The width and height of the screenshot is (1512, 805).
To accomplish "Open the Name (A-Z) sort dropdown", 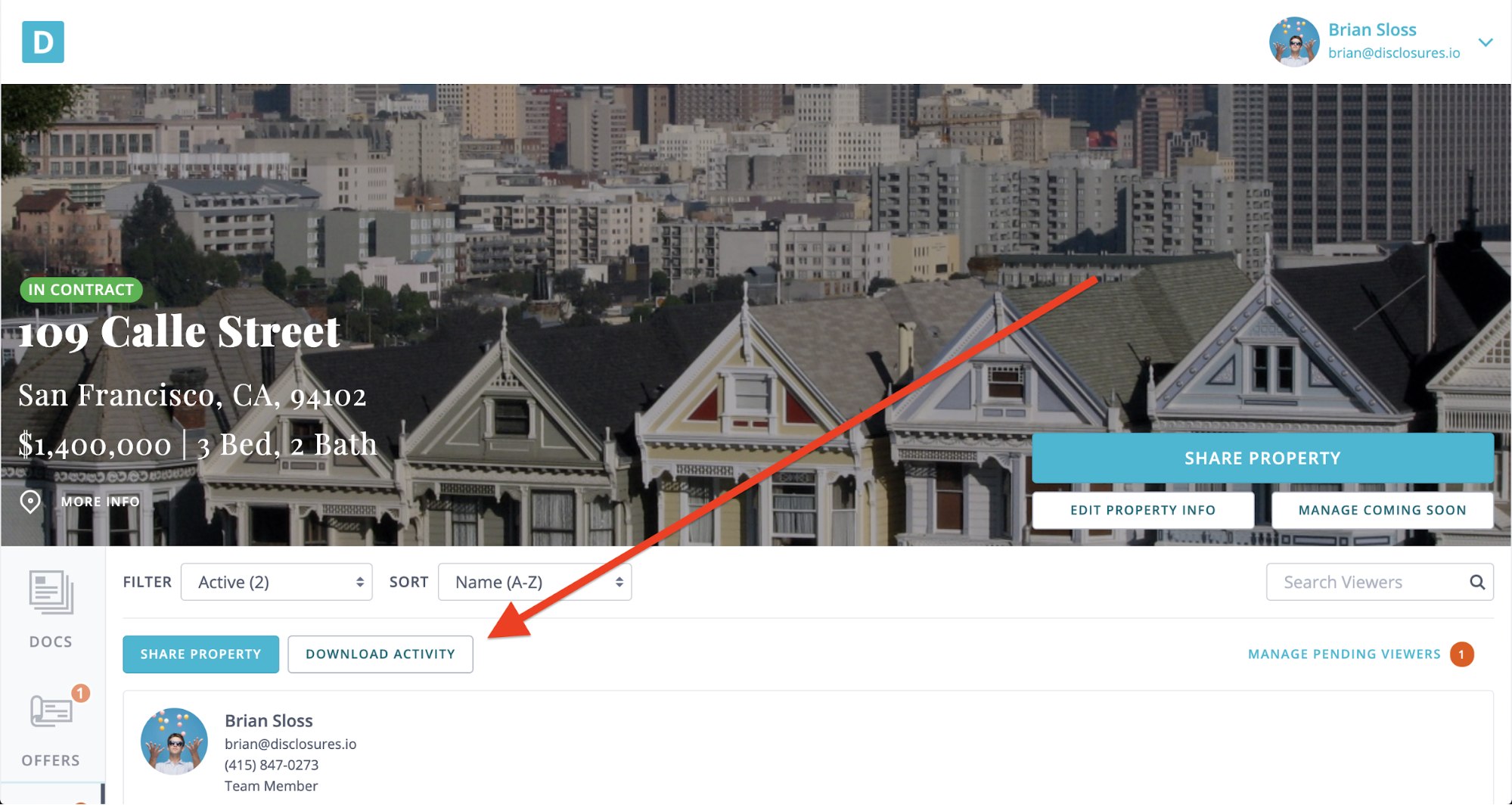I will coord(535,582).
